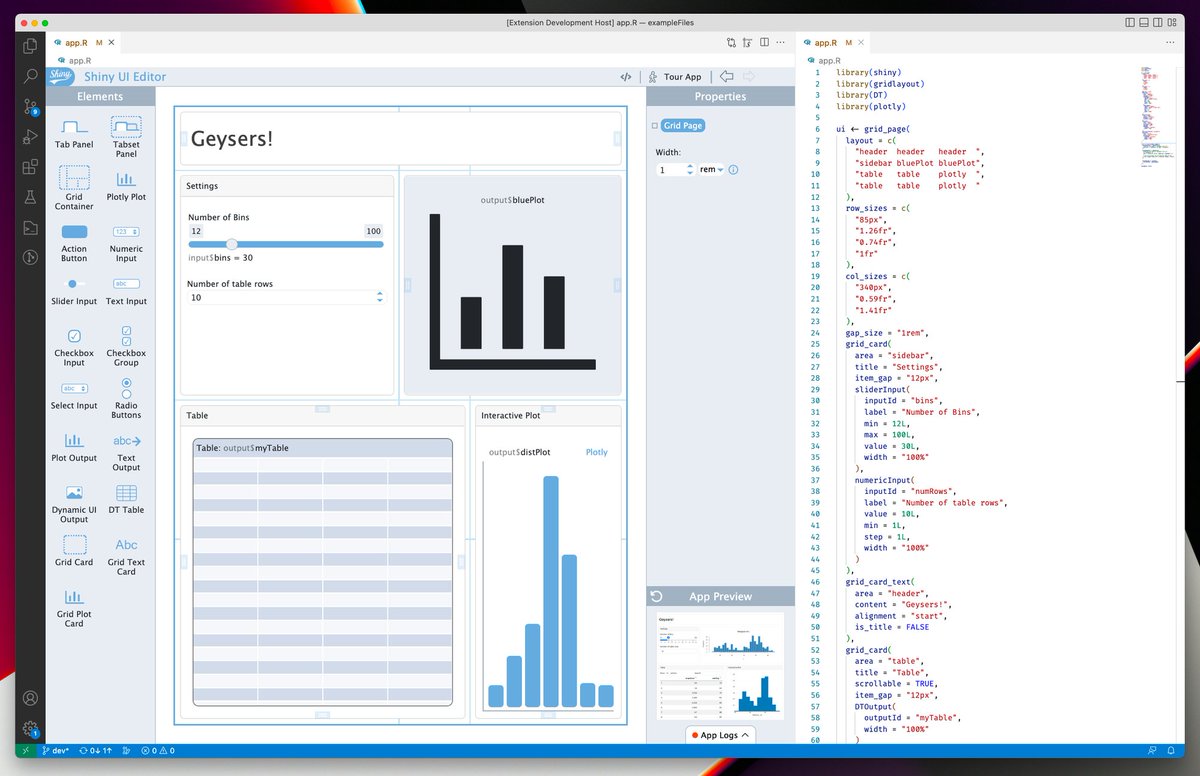
Task: Click the stepper on Number of table rows
Action: 379,297
